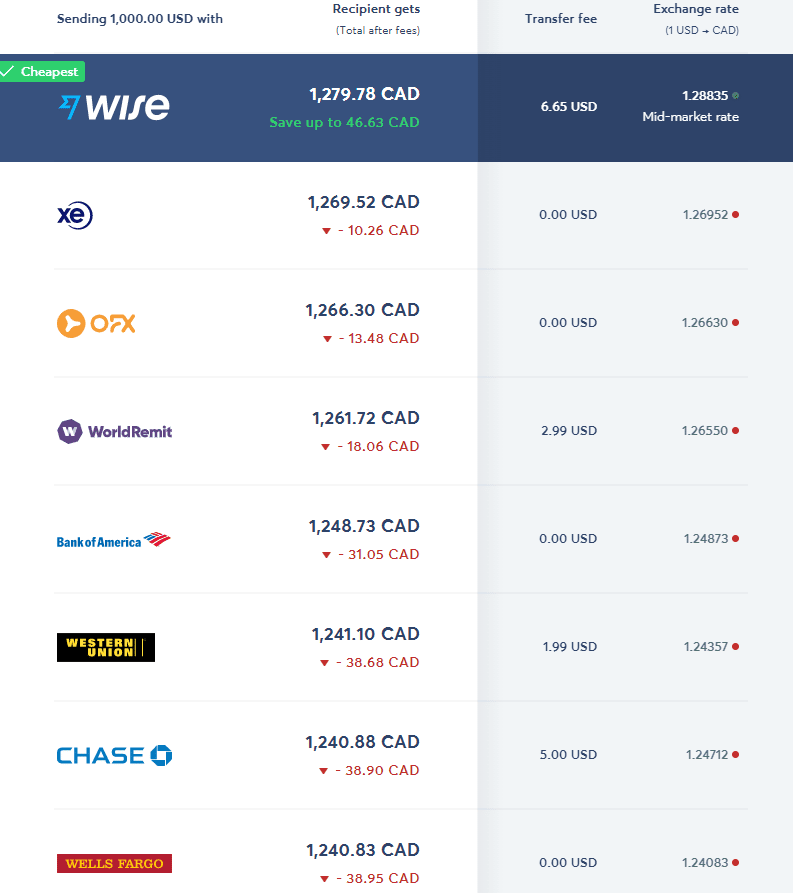Select the Western Union logo
The height and width of the screenshot is (893, 793).
pyautogui.click(x=105, y=647)
